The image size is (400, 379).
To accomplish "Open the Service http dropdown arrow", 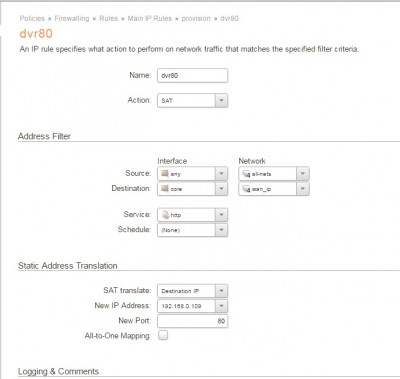I will 222,215.
